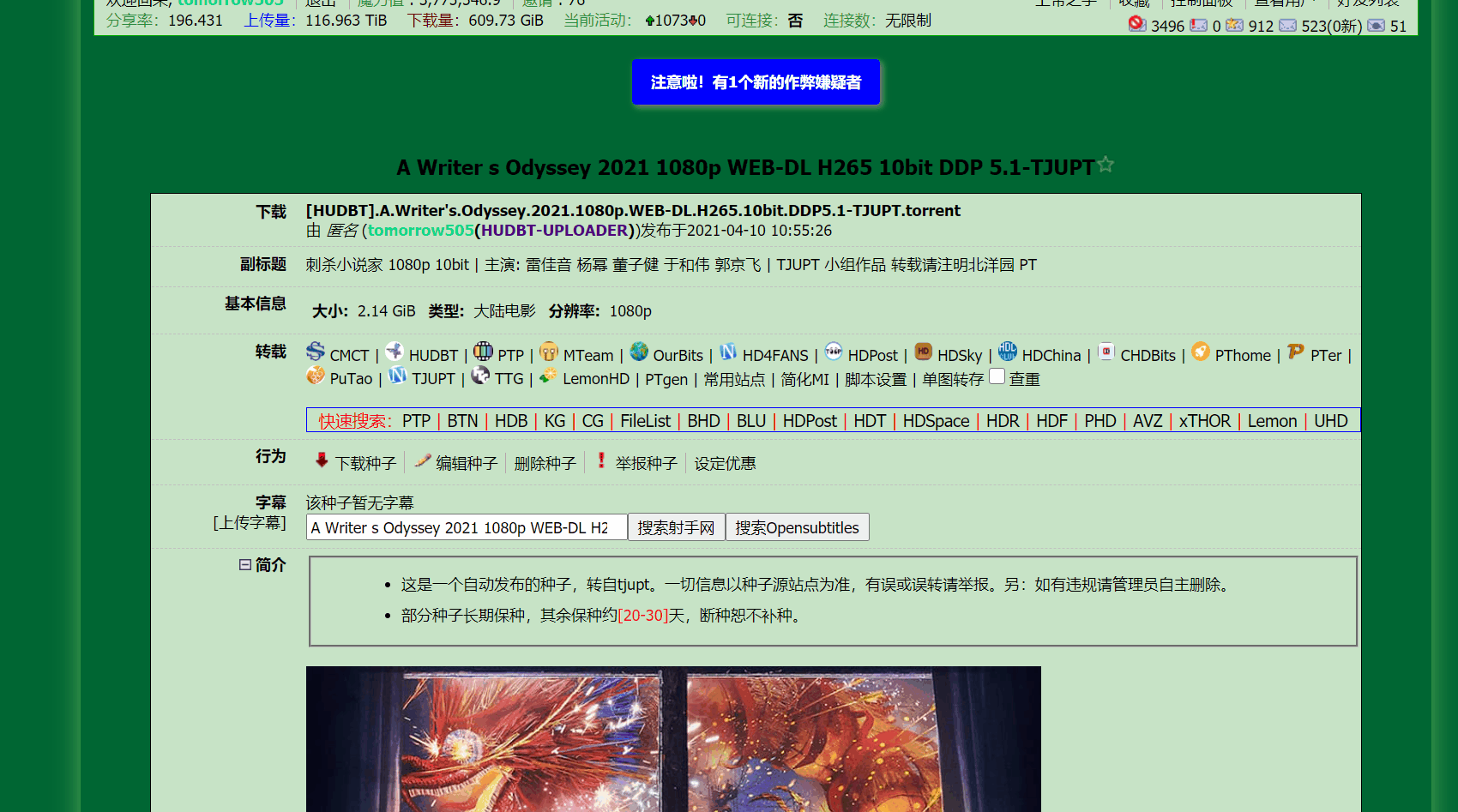Click the TJUPT site icon
This screenshot has height=812, width=1458.
pos(397,375)
